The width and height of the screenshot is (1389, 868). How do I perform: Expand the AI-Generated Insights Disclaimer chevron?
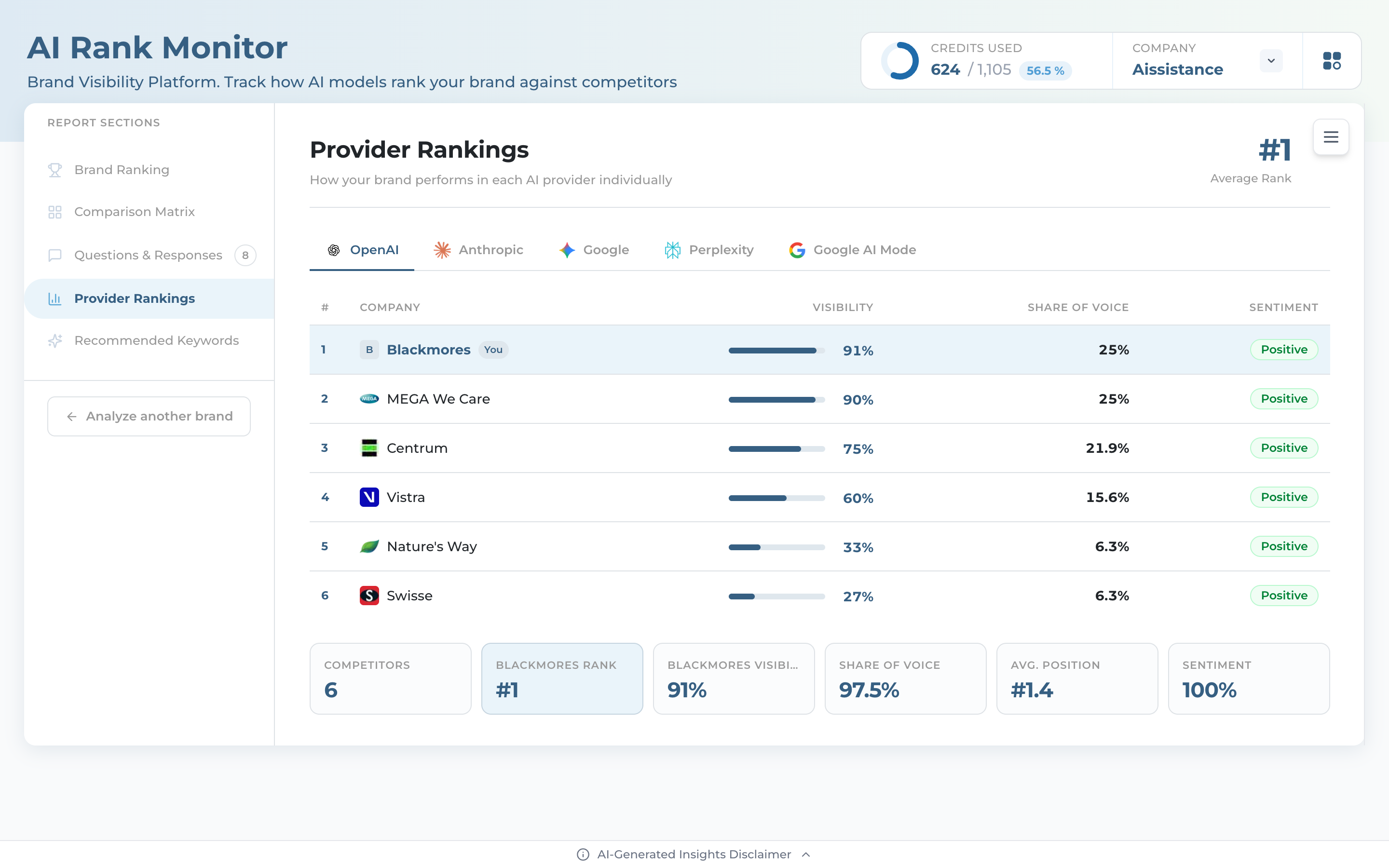[806, 854]
